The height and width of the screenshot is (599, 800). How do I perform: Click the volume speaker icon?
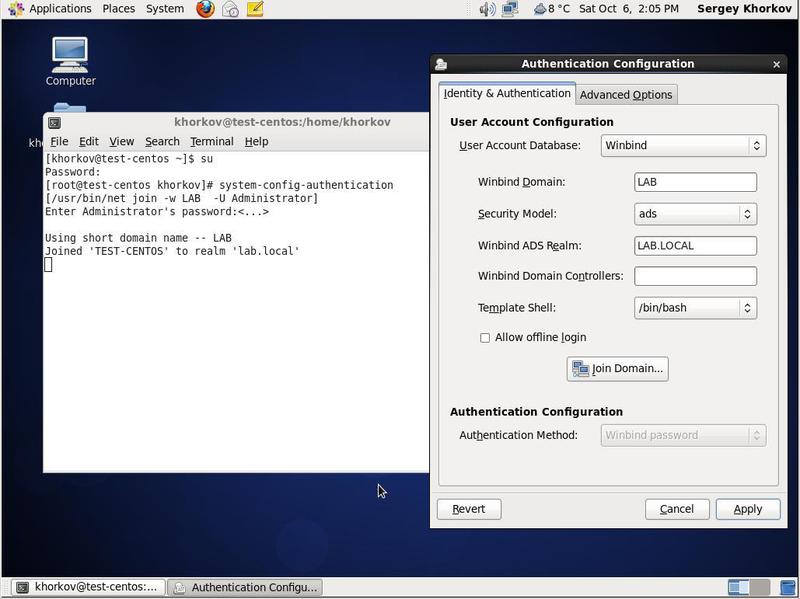pyautogui.click(x=487, y=9)
